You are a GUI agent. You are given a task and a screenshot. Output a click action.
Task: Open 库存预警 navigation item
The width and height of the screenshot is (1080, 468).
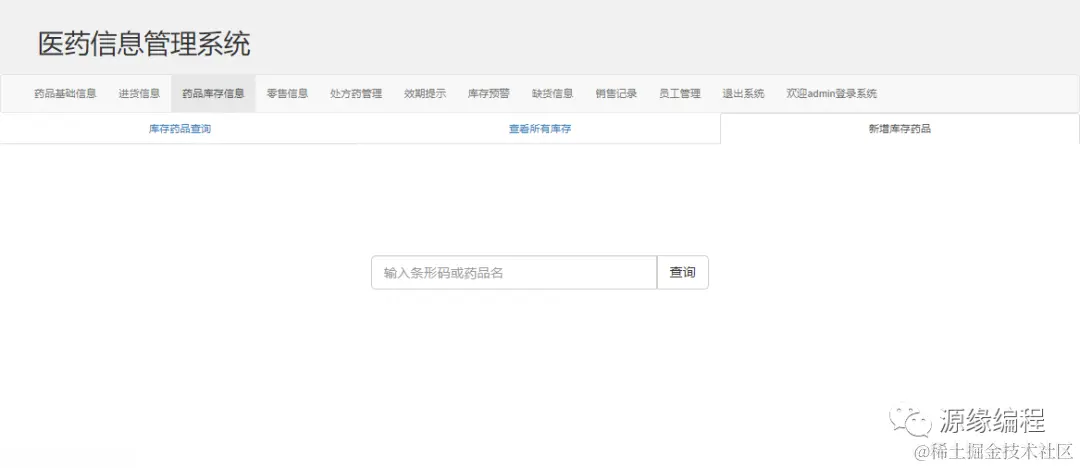[488, 94]
